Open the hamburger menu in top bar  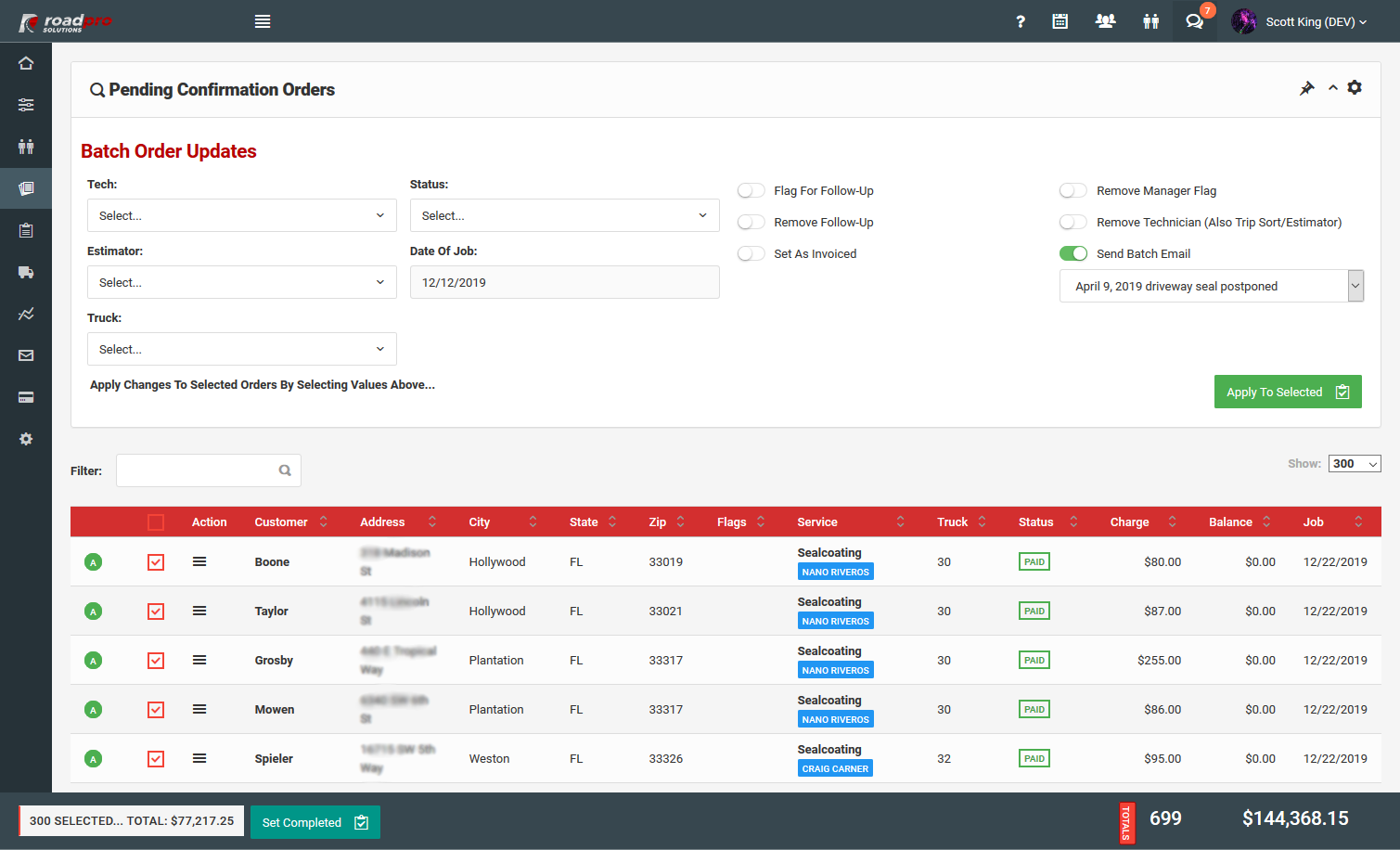pyautogui.click(x=263, y=21)
